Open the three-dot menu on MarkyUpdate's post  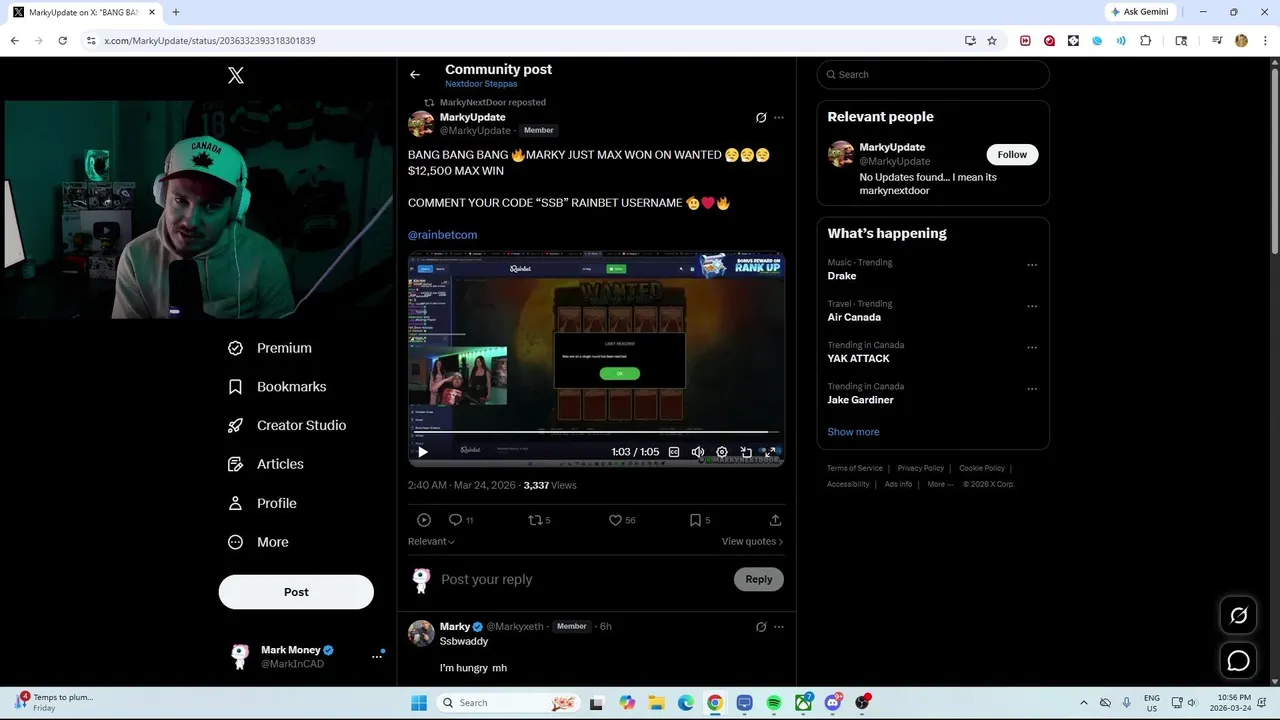point(779,117)
